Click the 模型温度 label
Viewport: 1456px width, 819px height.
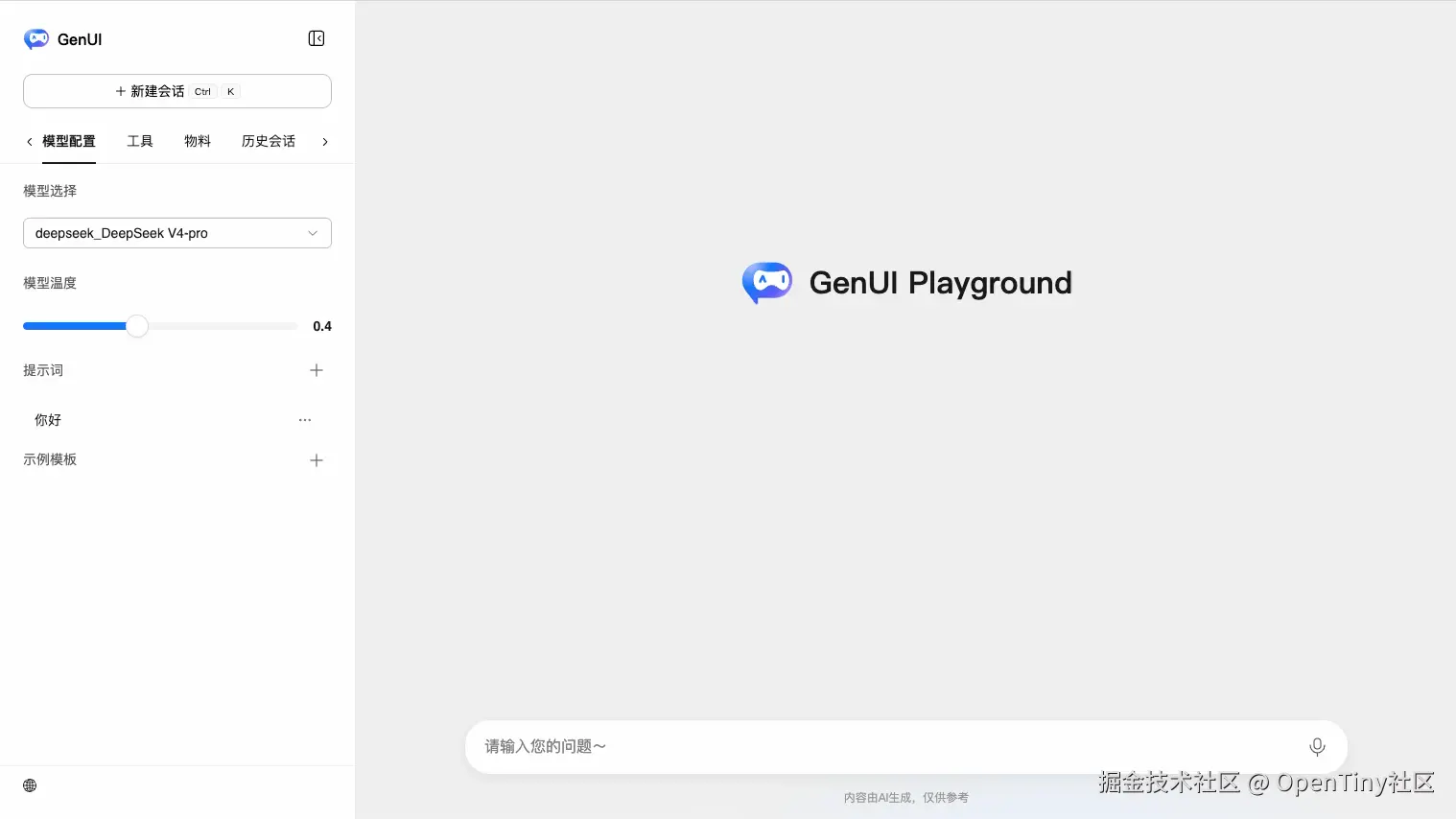tap(50, 283)
